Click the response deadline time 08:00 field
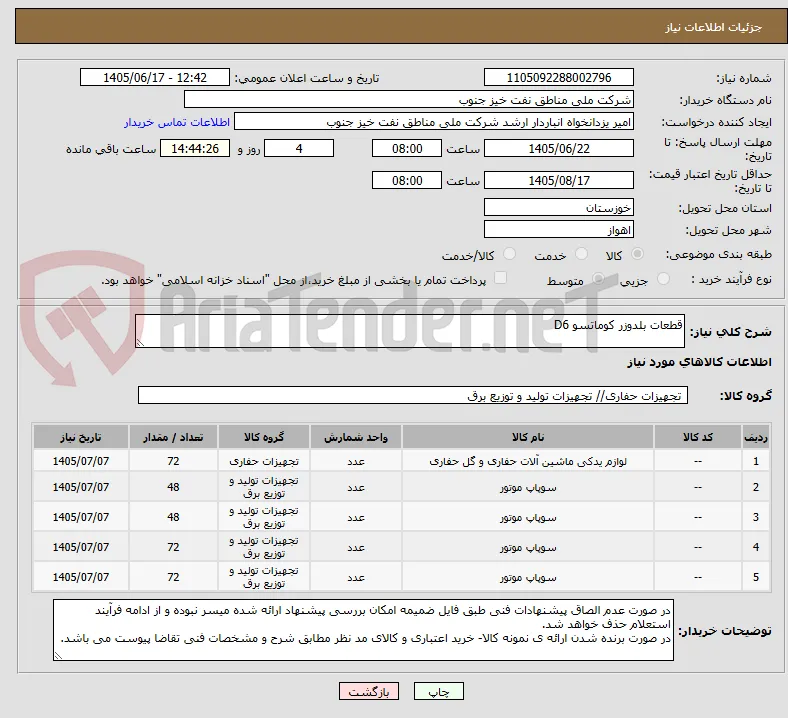This screenshot has width=788, height=718. [407, 149]
